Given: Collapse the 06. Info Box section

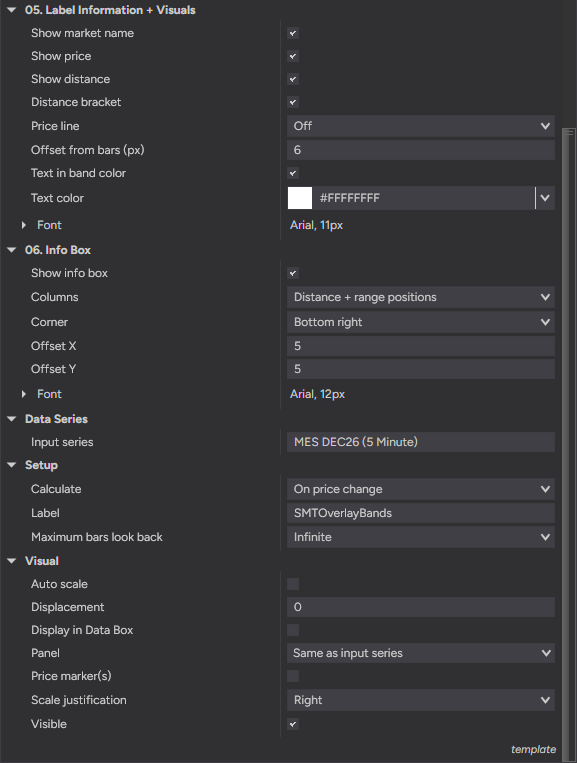Looking at the screenshot, I should pyautogui.click(x=12, y=250).
